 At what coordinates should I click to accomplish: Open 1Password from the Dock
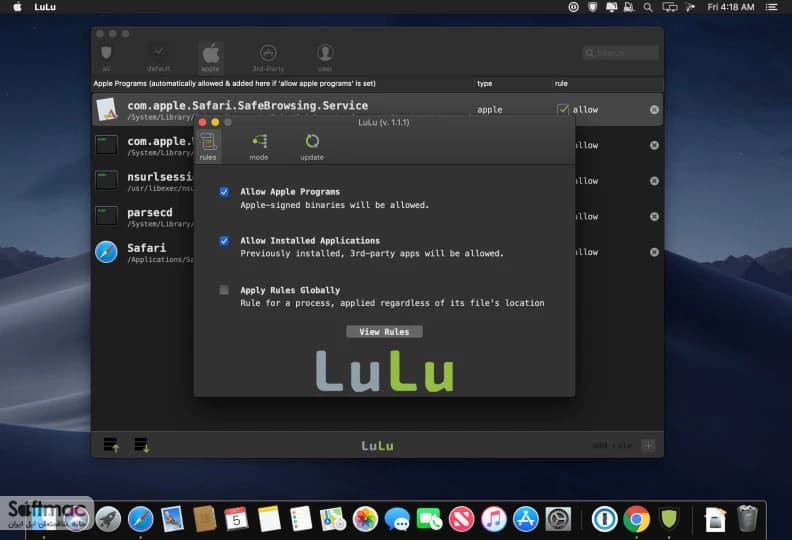pyautogui.click(x=604, y=519)
